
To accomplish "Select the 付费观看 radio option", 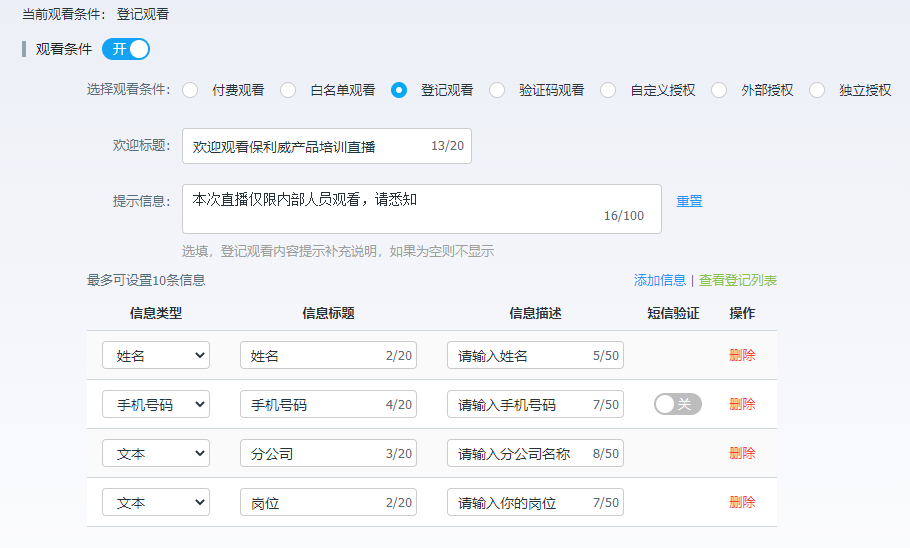I will click(190, 90).
